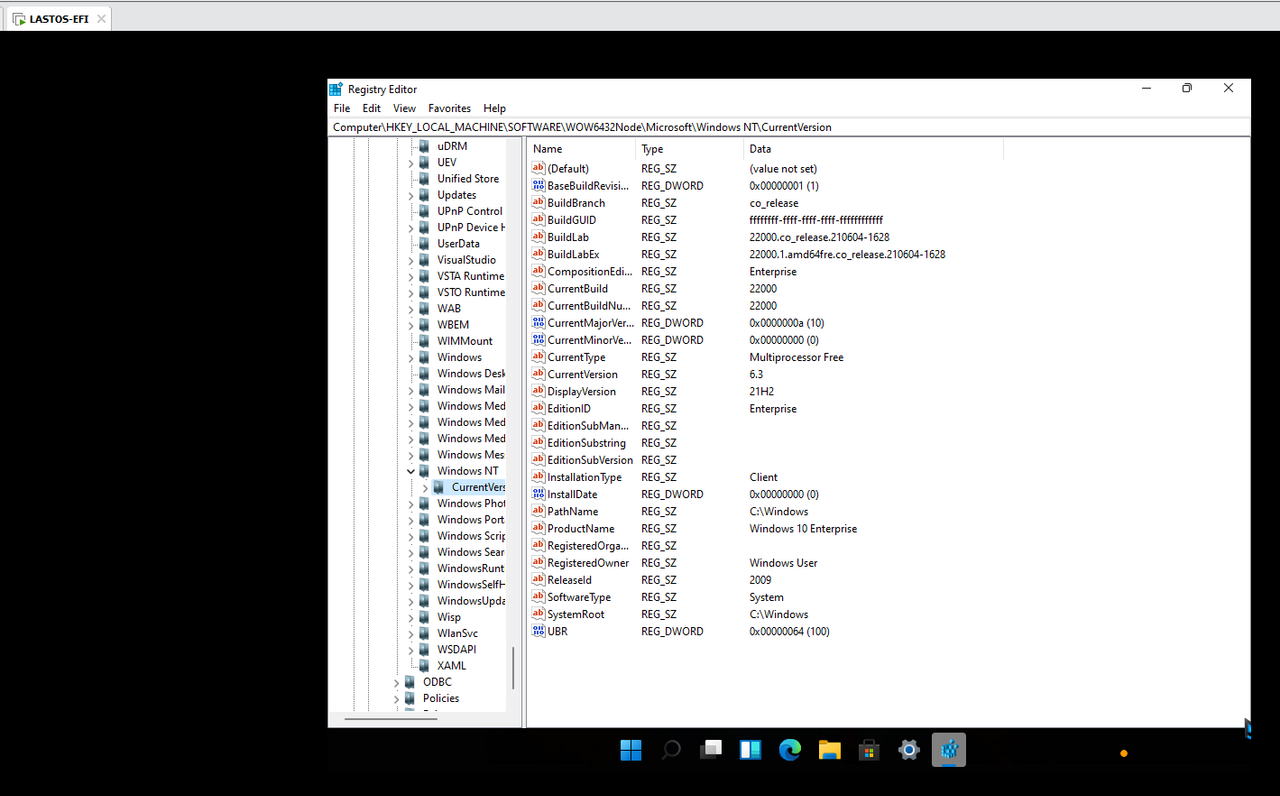Image resolution: width=1280 pixels, height=796 pixels.
Task: Click the WIMMount folder icon in tree
Action: click(424, 341)
